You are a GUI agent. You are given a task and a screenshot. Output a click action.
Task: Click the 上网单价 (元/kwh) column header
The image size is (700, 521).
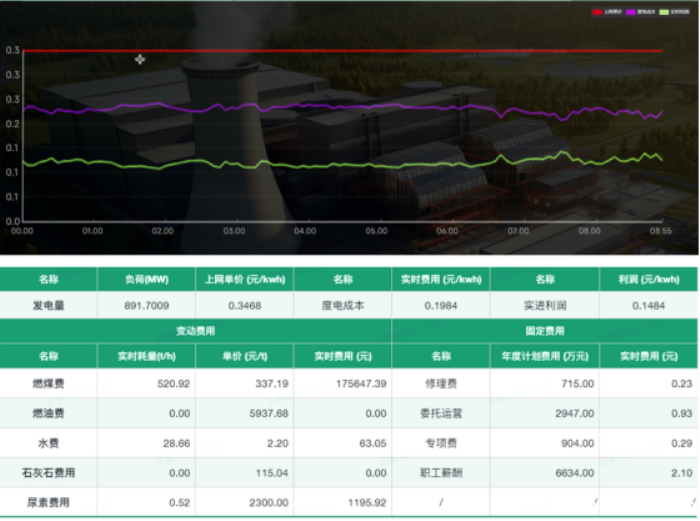[243, 280]
